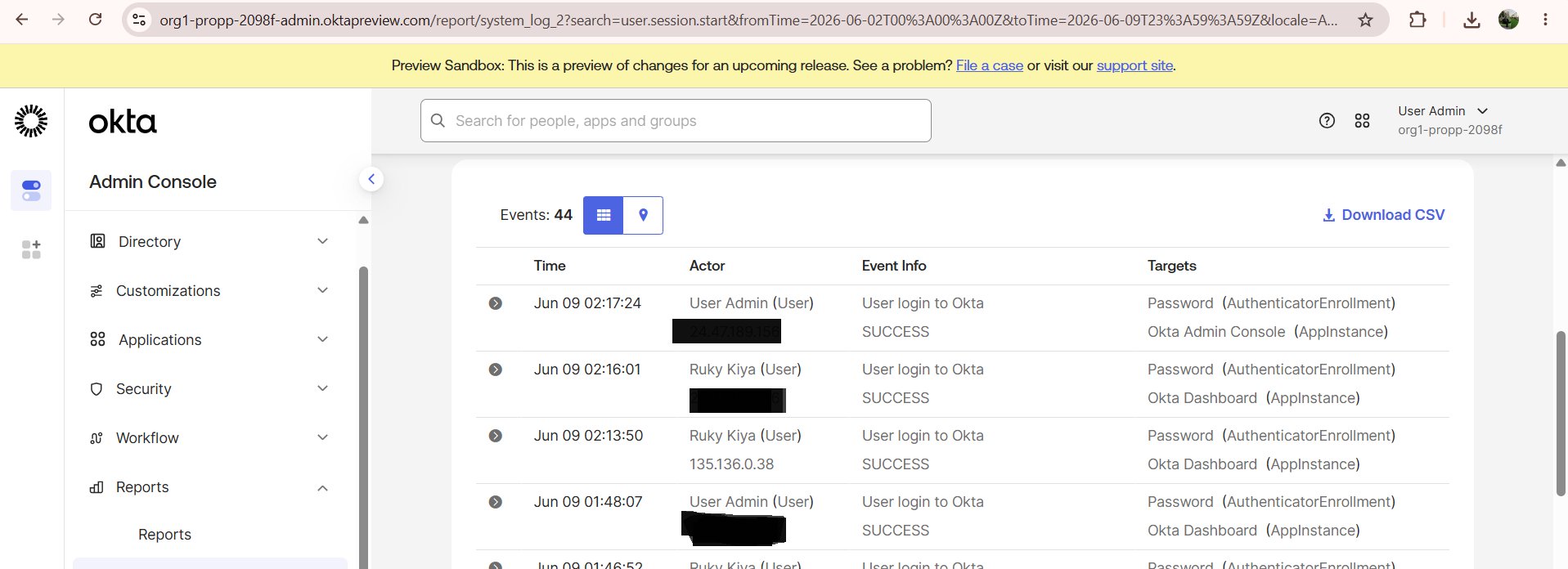Click the Actor column header

click(x=707, y=266)
